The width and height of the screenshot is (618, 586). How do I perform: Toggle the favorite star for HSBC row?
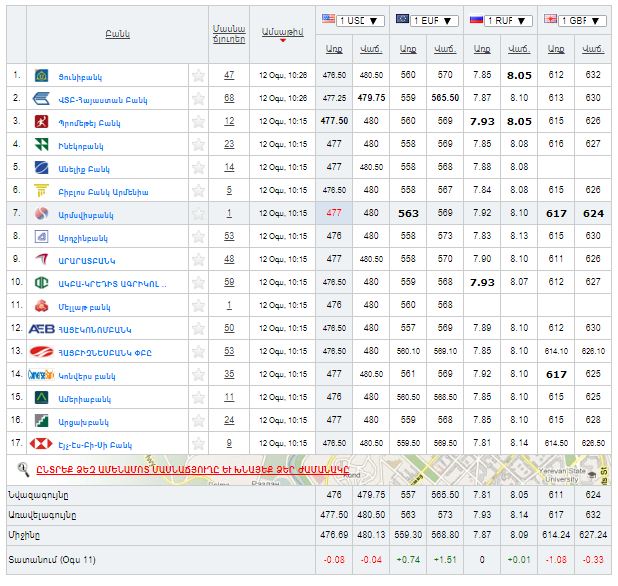(198, 443)
